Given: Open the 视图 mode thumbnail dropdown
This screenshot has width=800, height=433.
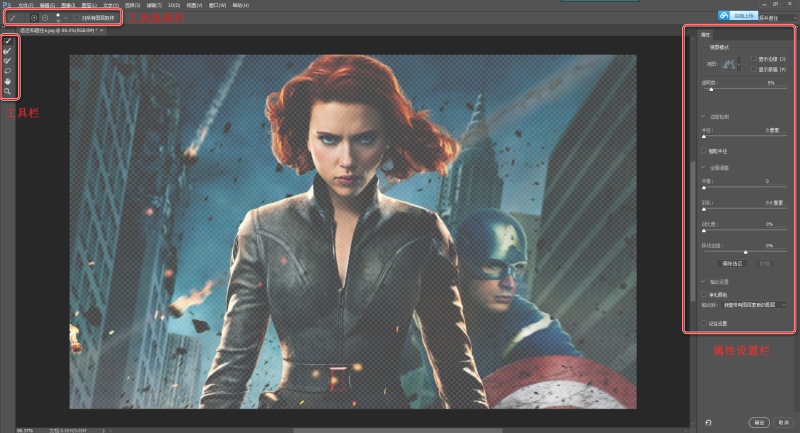Looking at the screenshot, I should tap(729, 64).
